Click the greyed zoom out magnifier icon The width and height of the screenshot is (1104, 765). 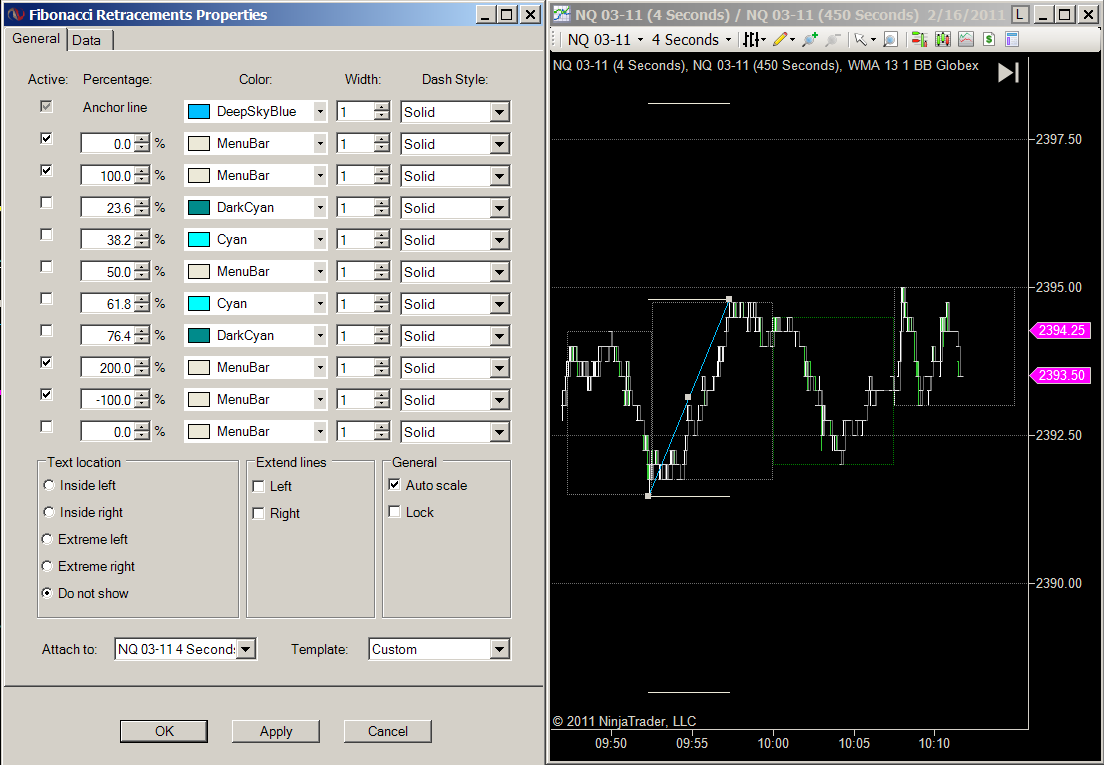[x=833, y=40]
